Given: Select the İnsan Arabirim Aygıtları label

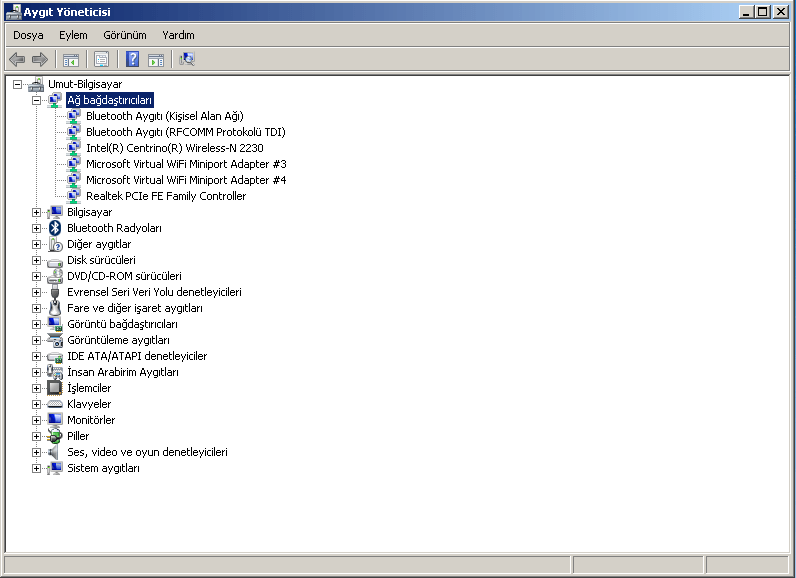Looking at the screenshot, I should pyautogui.click(x=123, y=372).
